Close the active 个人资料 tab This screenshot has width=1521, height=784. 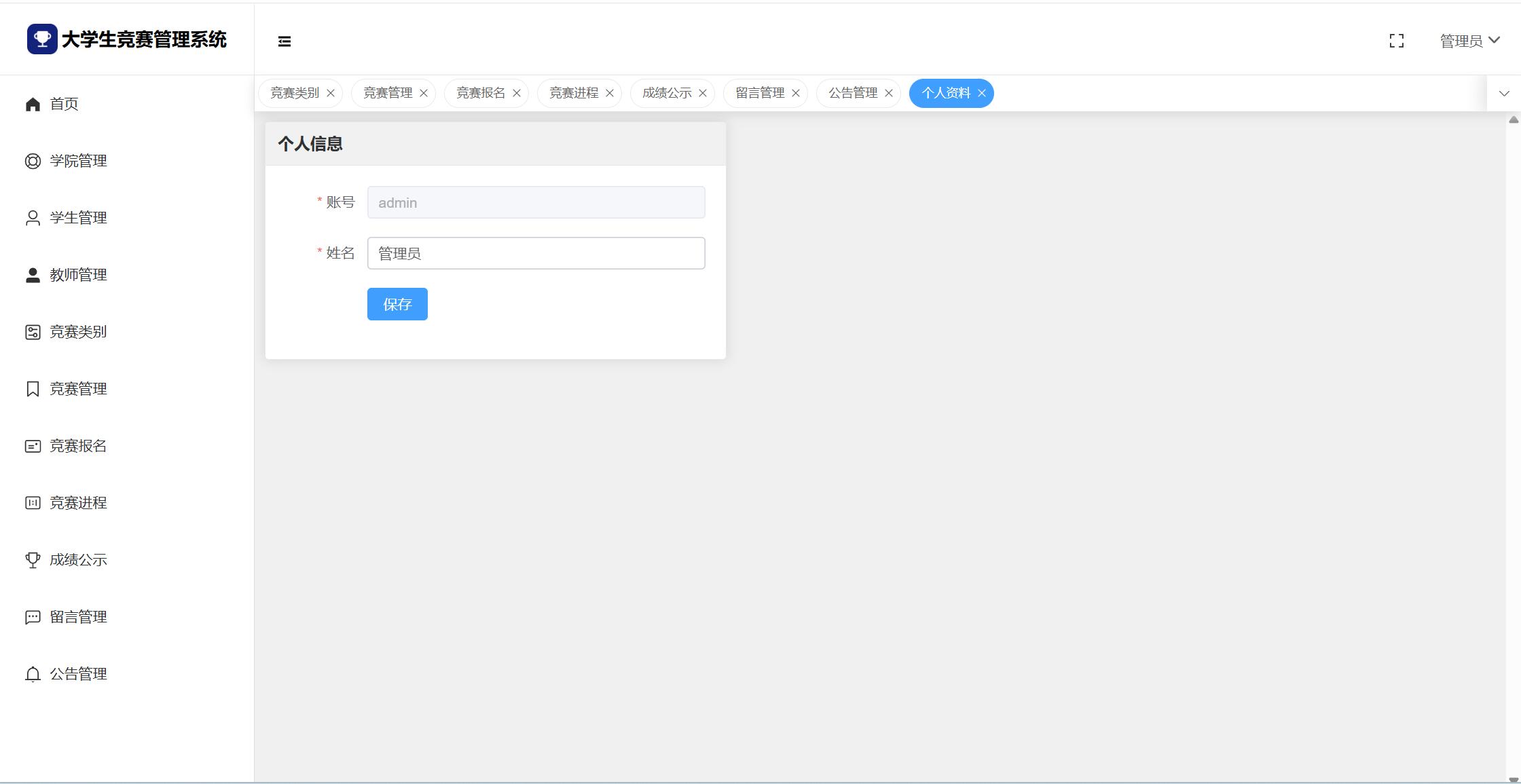click(x=982, y=93)
